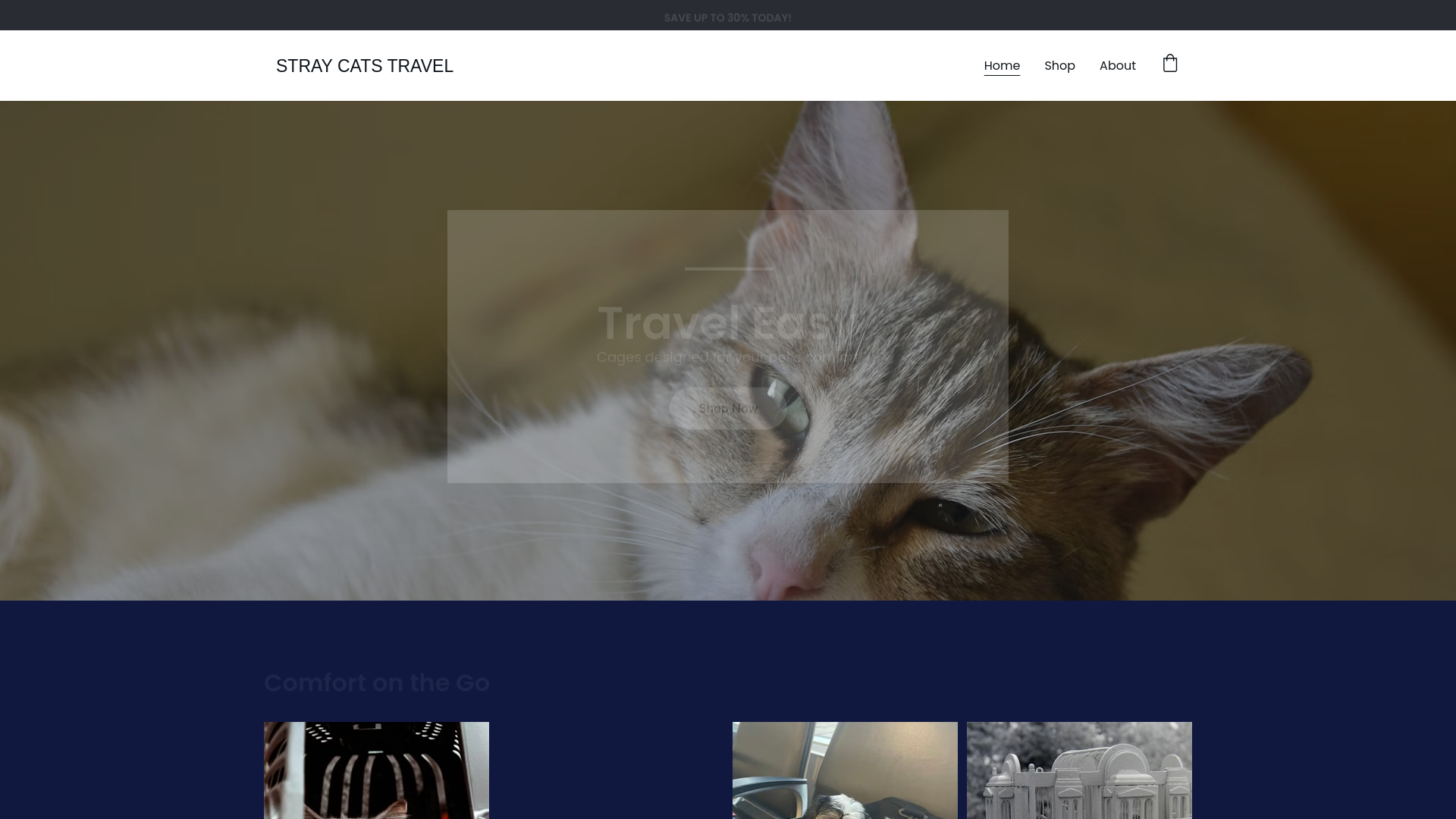The image size is (1456, 819).
Task: Open the About nav link
Action: tap(1118, 66)
